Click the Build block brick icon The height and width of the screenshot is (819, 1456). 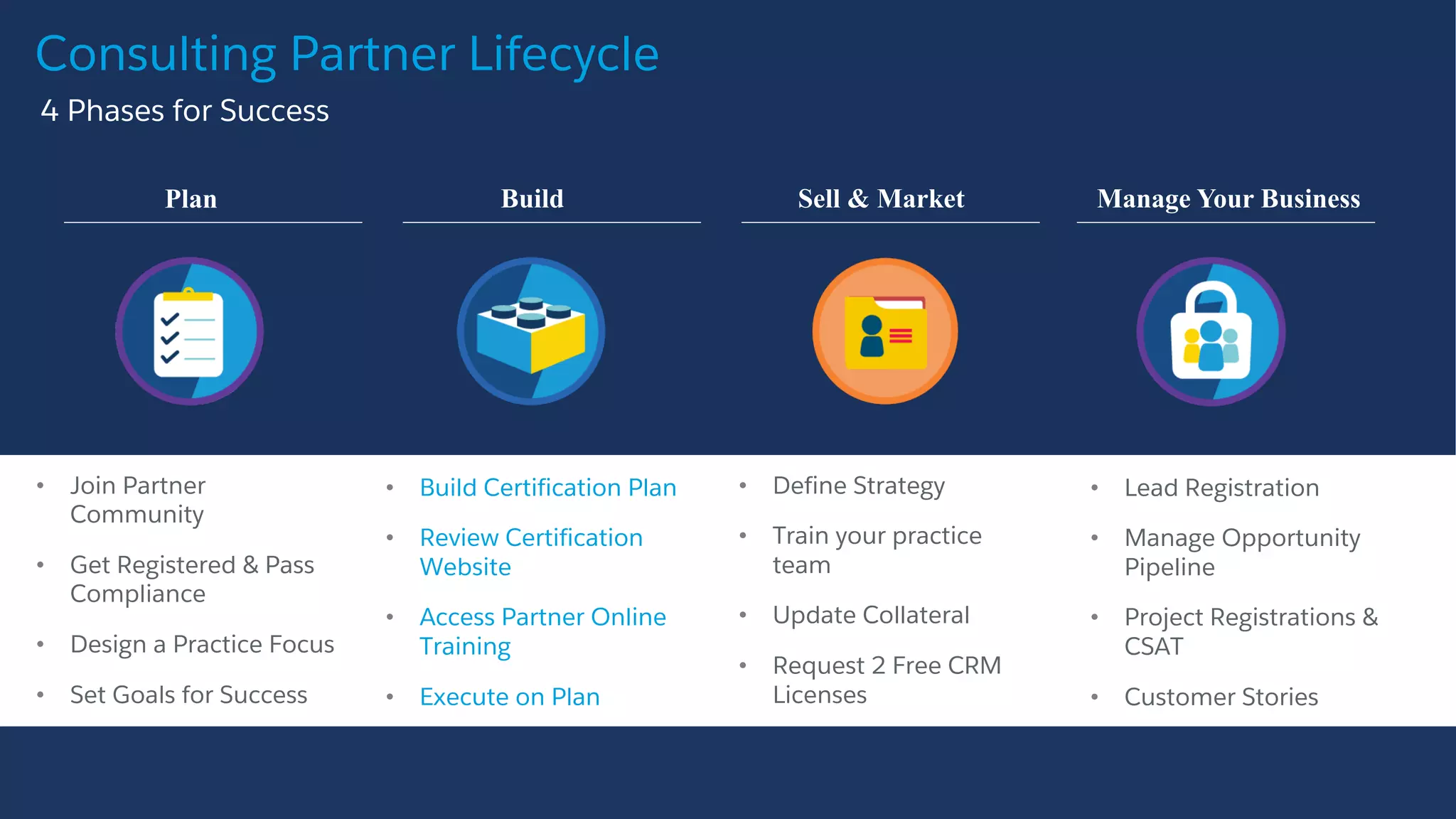(531, 331)
